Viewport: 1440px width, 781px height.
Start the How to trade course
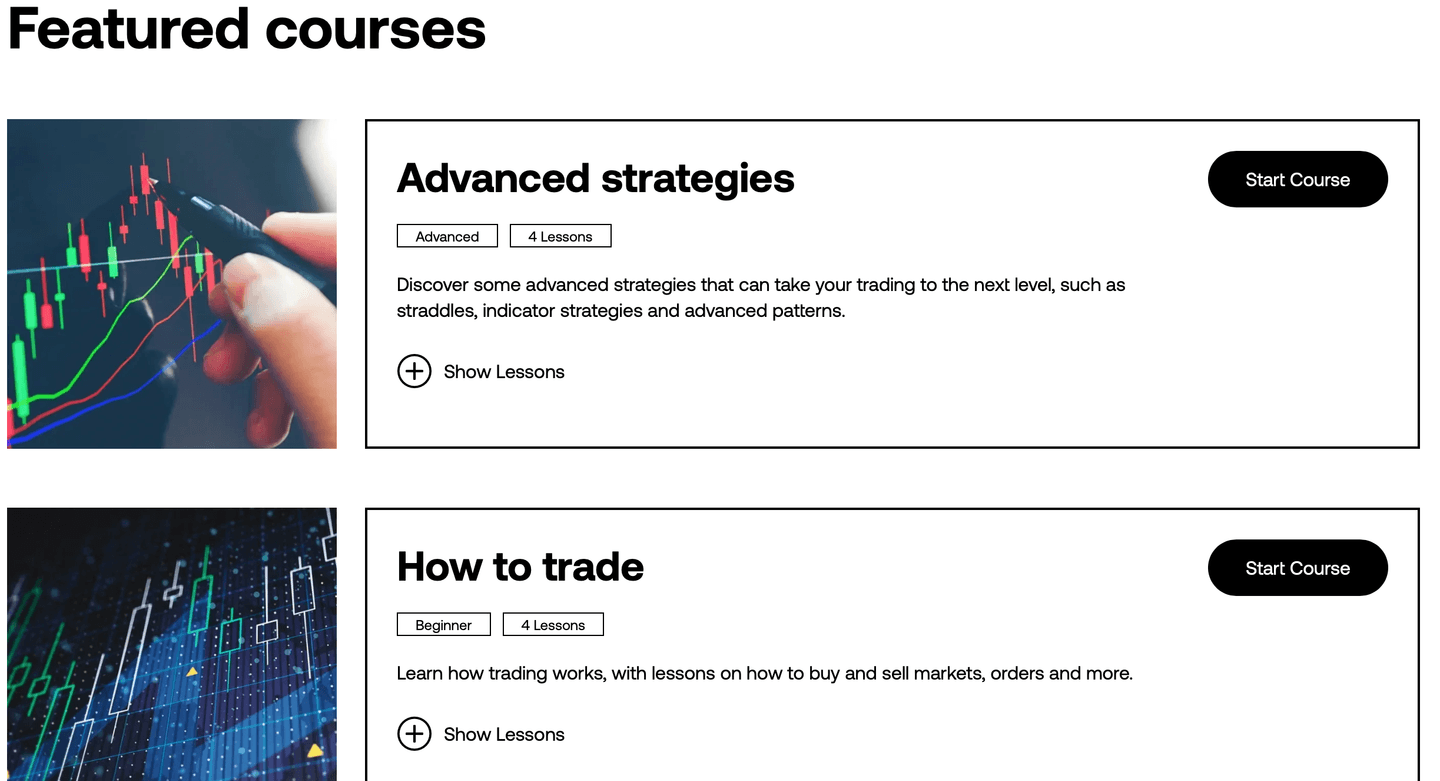[x=1297, y=567]
